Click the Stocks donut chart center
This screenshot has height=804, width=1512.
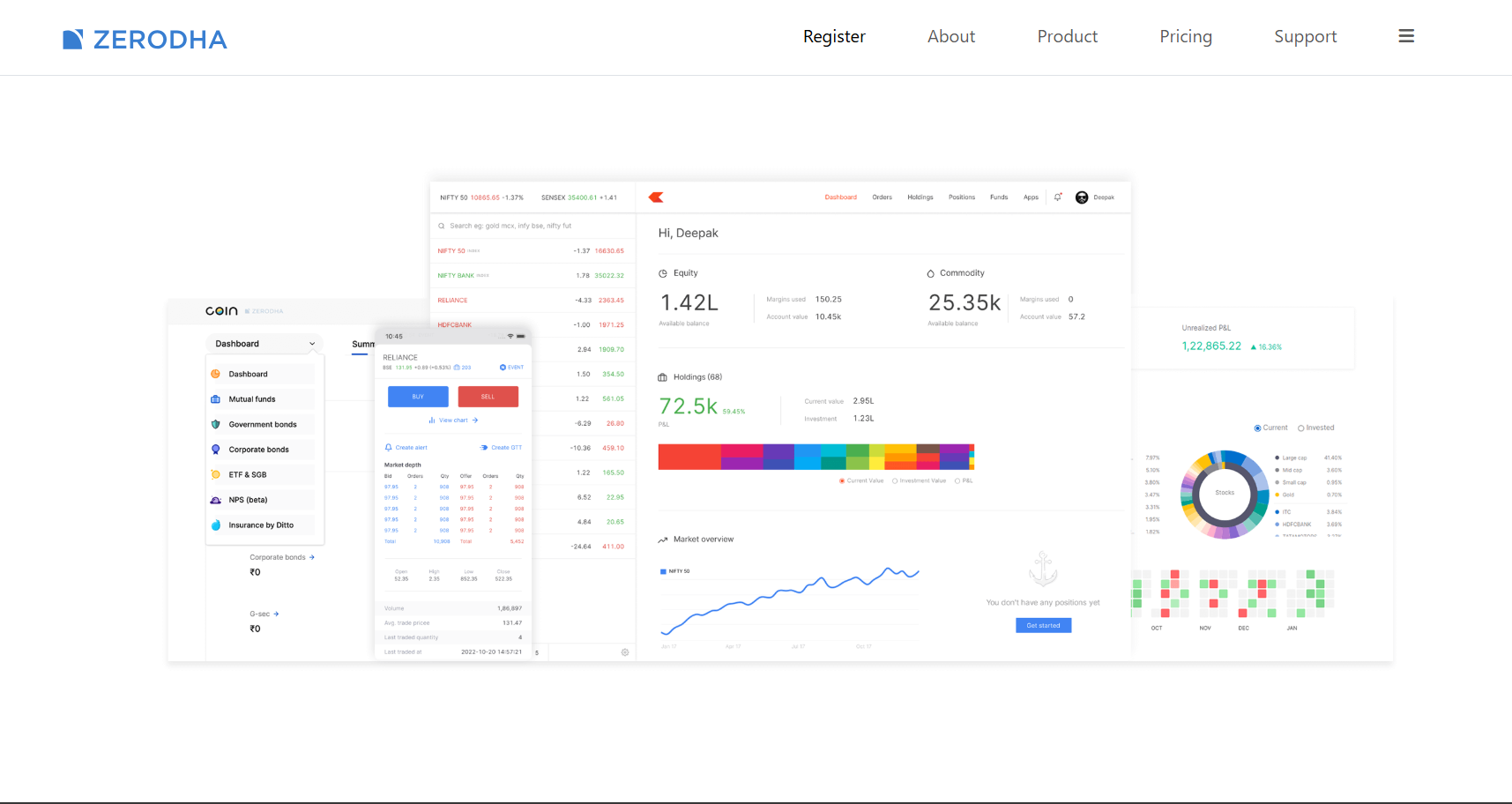point(1225,493)
